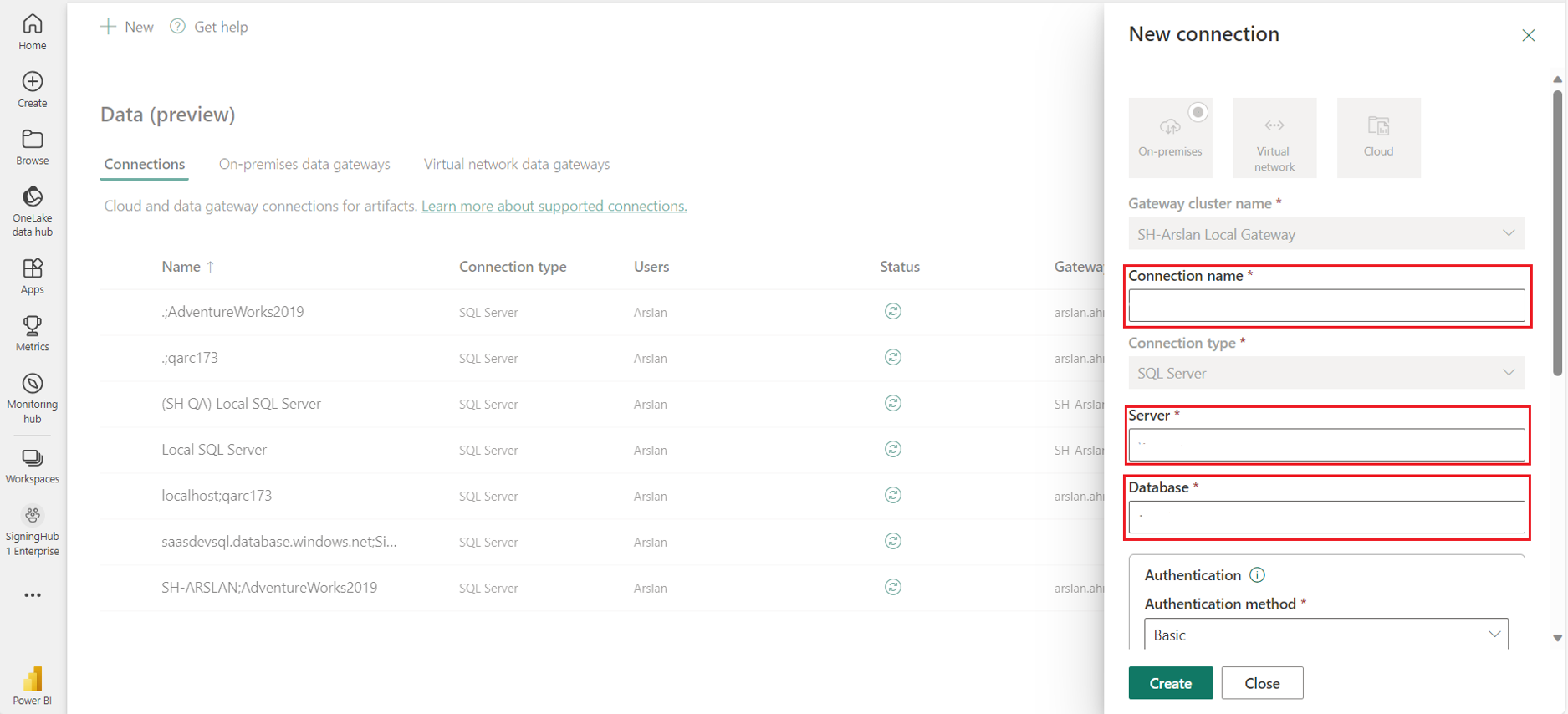Click the Close button in the panel
Image resolution: width=1568 pixels, height=714 pixels.
(1262, 683)
